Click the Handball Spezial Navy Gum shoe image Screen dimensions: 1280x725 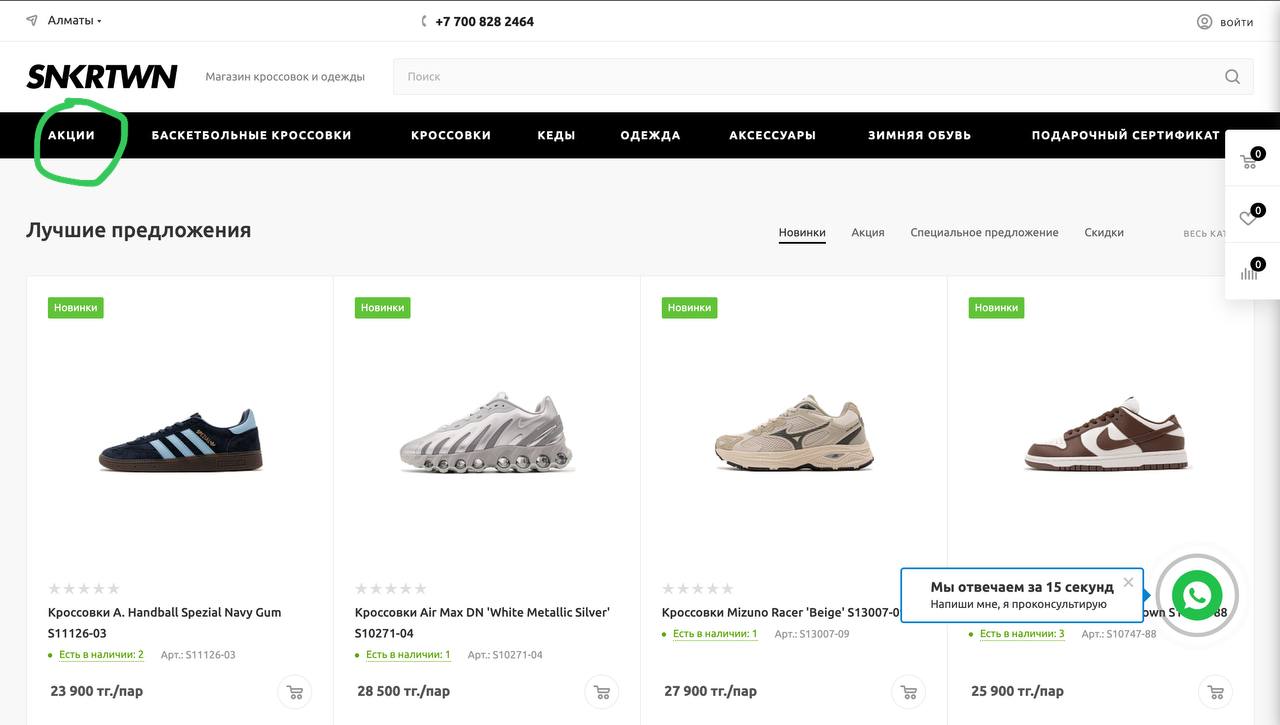(180, 440)
